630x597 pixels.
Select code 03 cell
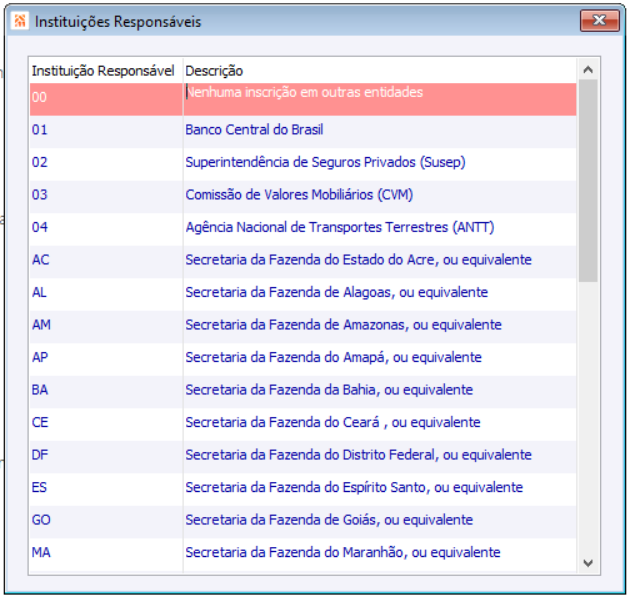(106, 195)
